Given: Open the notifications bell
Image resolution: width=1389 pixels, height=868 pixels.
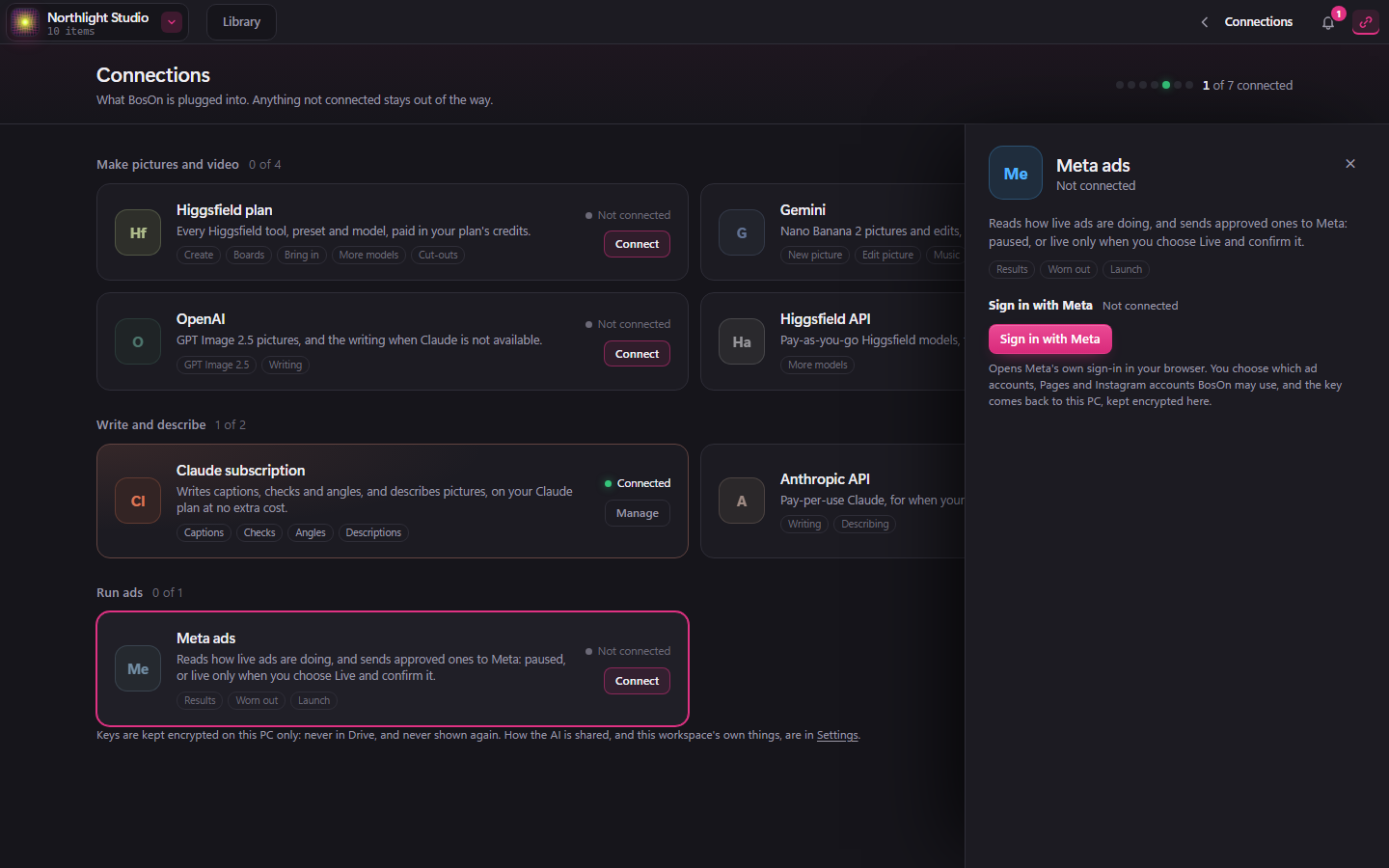Looking at the screenshot, I should tap(1328, 22).
